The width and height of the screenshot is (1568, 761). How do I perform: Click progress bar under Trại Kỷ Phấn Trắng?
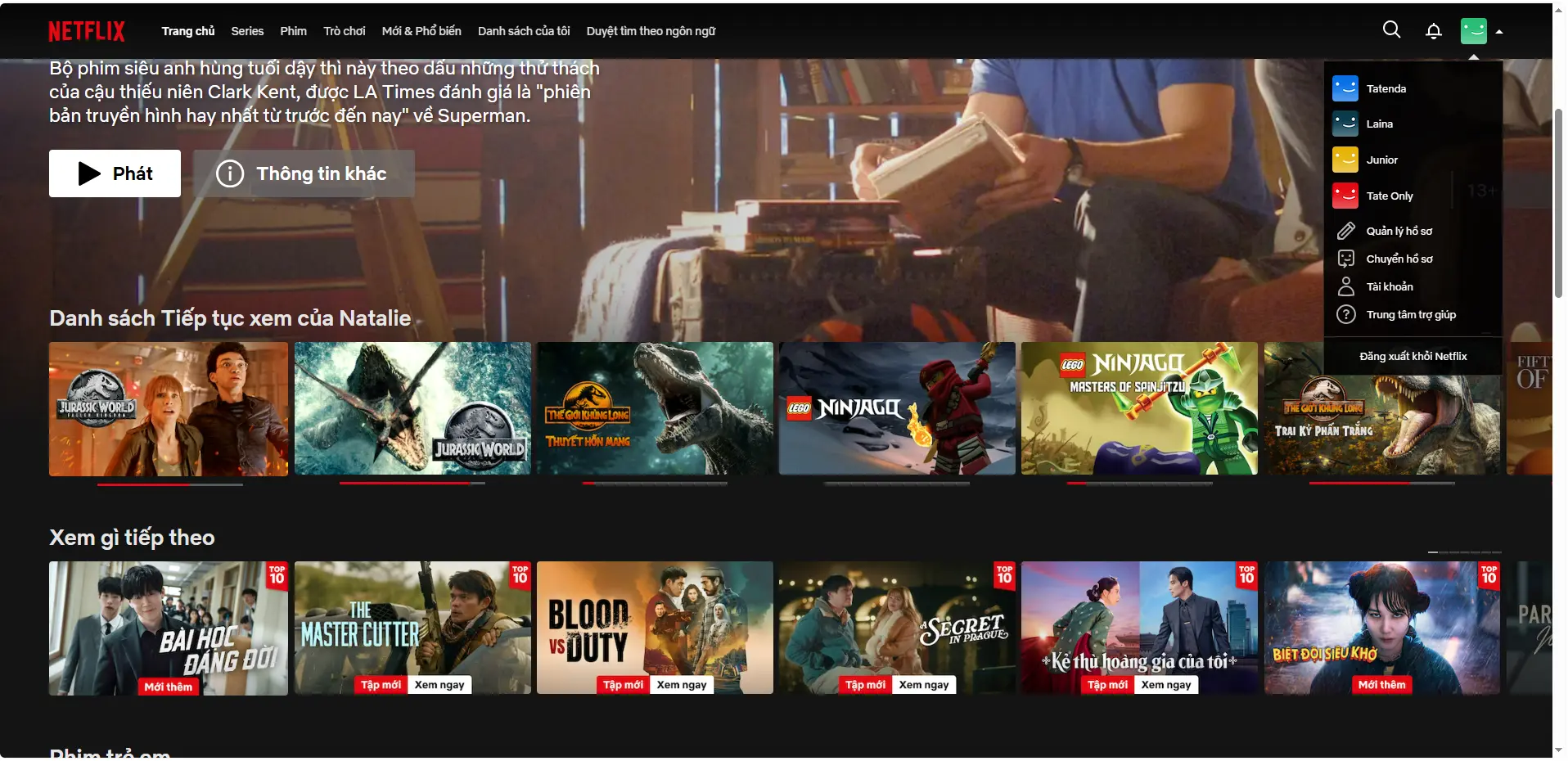pyautogui.click(x=1382, y=484)
